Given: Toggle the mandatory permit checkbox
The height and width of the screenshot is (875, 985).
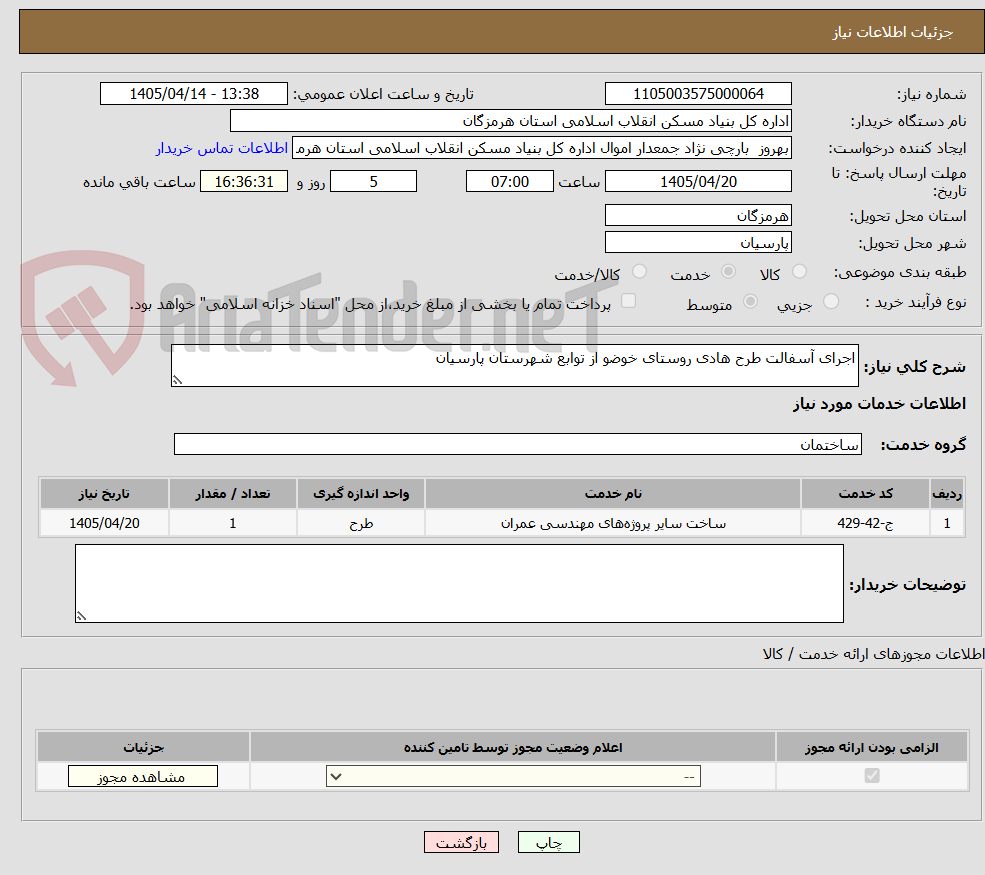Looking at the screenshot, I should tap(872, 776).
